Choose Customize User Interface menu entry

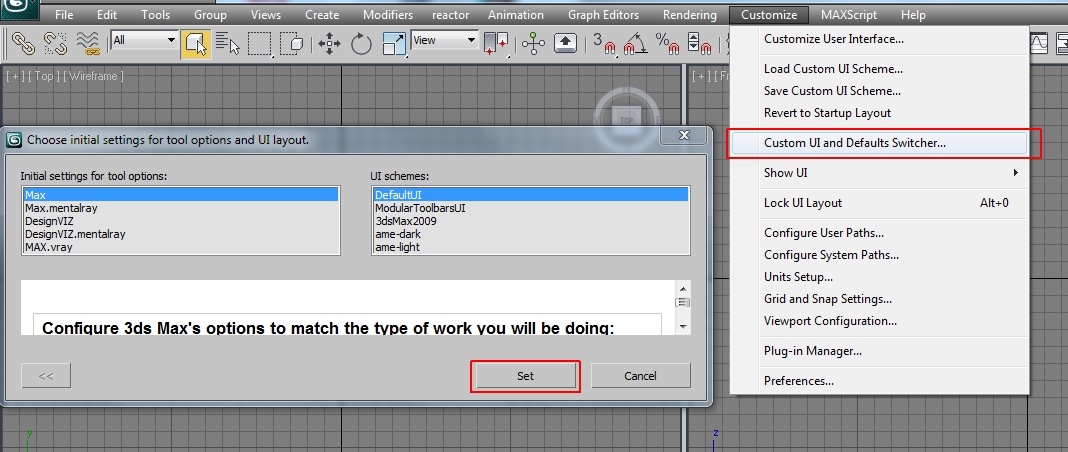(x=879, y=39)
